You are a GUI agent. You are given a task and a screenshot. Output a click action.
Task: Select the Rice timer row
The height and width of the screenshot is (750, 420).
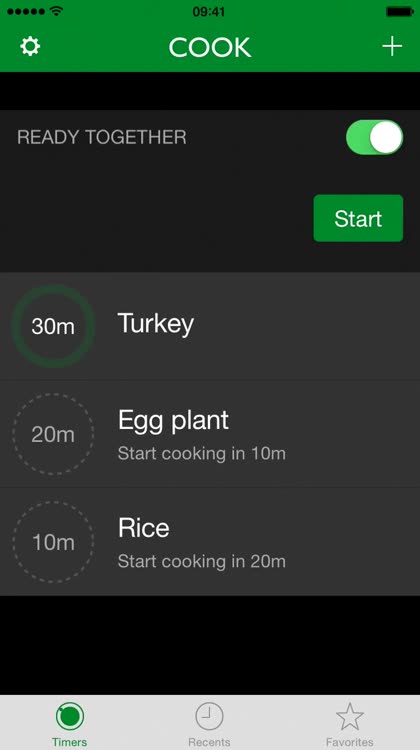point(210,542)
